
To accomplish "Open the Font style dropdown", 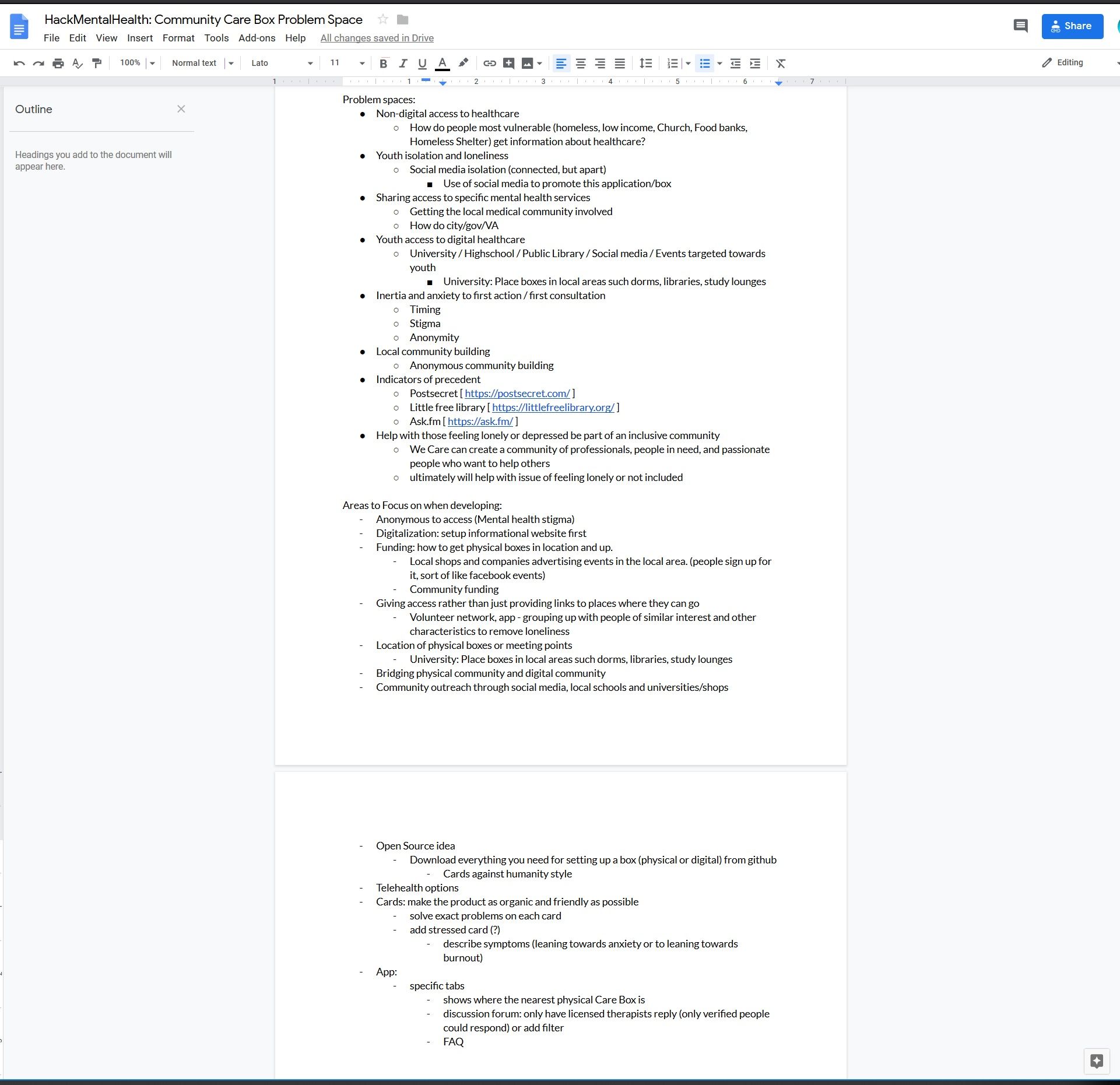I will 283,62.
